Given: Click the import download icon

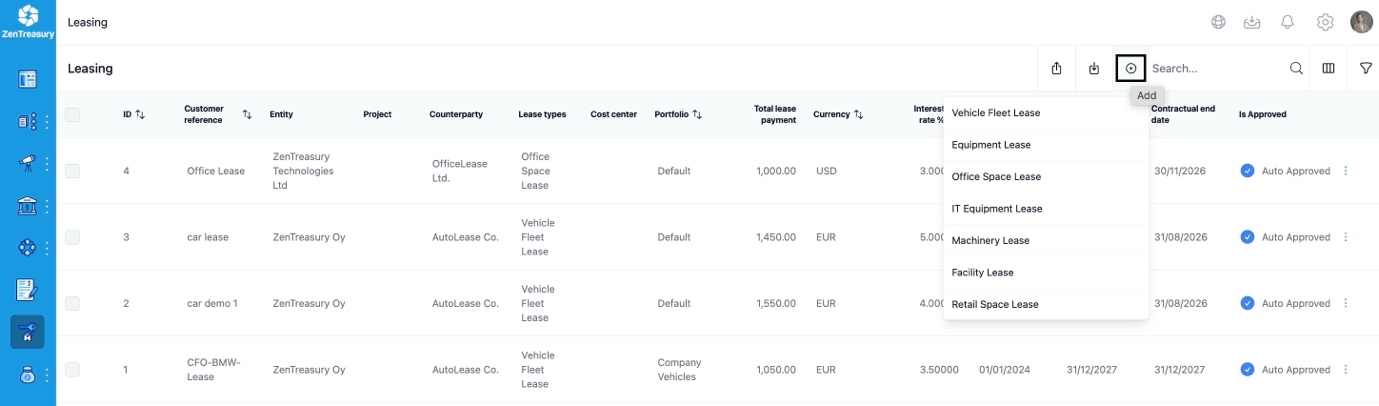Looking at the screenshot, I should [x=1094, y=68].
